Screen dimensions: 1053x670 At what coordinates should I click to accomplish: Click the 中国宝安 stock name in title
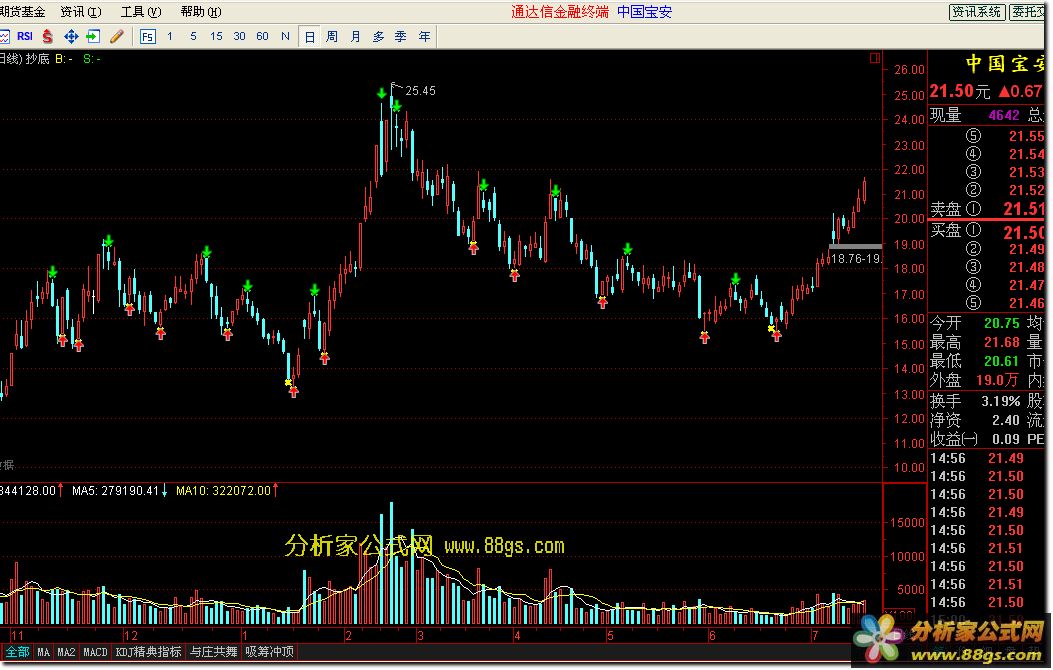(644, 11)
